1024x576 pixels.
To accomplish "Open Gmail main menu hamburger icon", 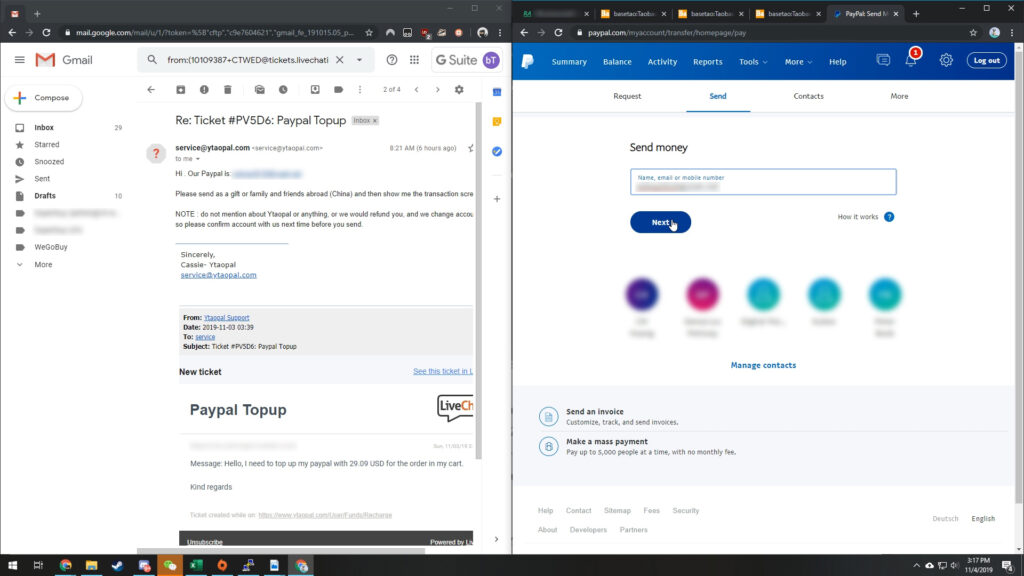I will [x=20, y=60].
